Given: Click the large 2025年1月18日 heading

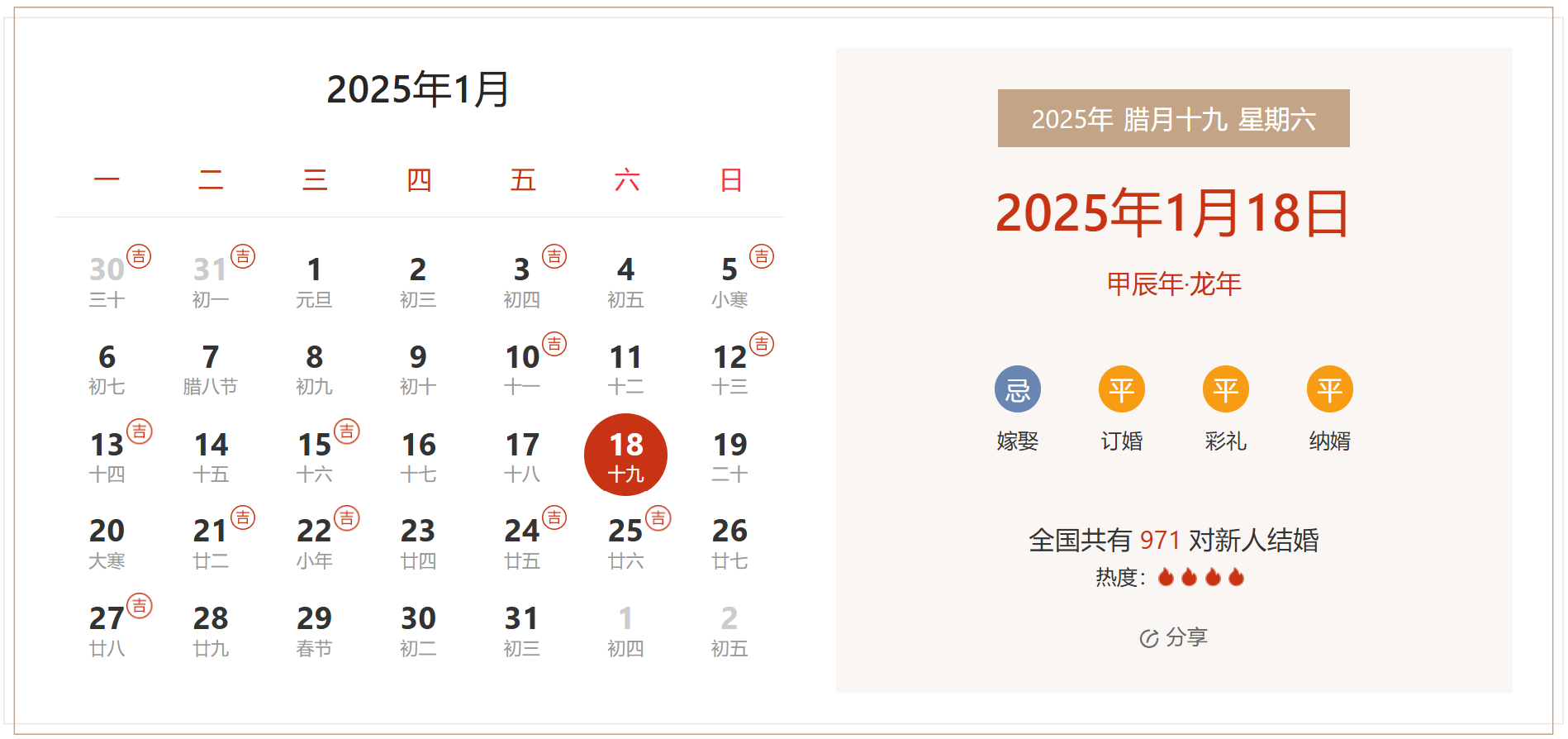Looking at the screenshot, I should (x=1173, y=212).
